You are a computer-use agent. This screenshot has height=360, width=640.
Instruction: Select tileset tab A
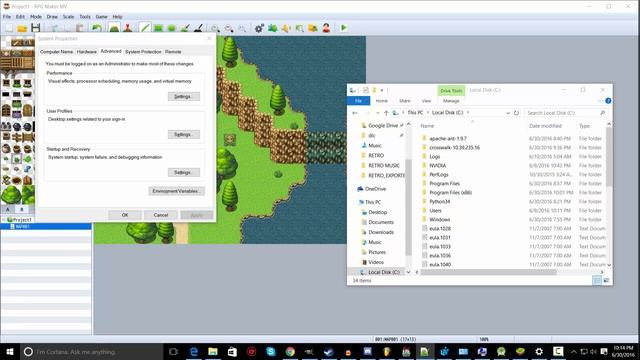[x=8, y=209]
